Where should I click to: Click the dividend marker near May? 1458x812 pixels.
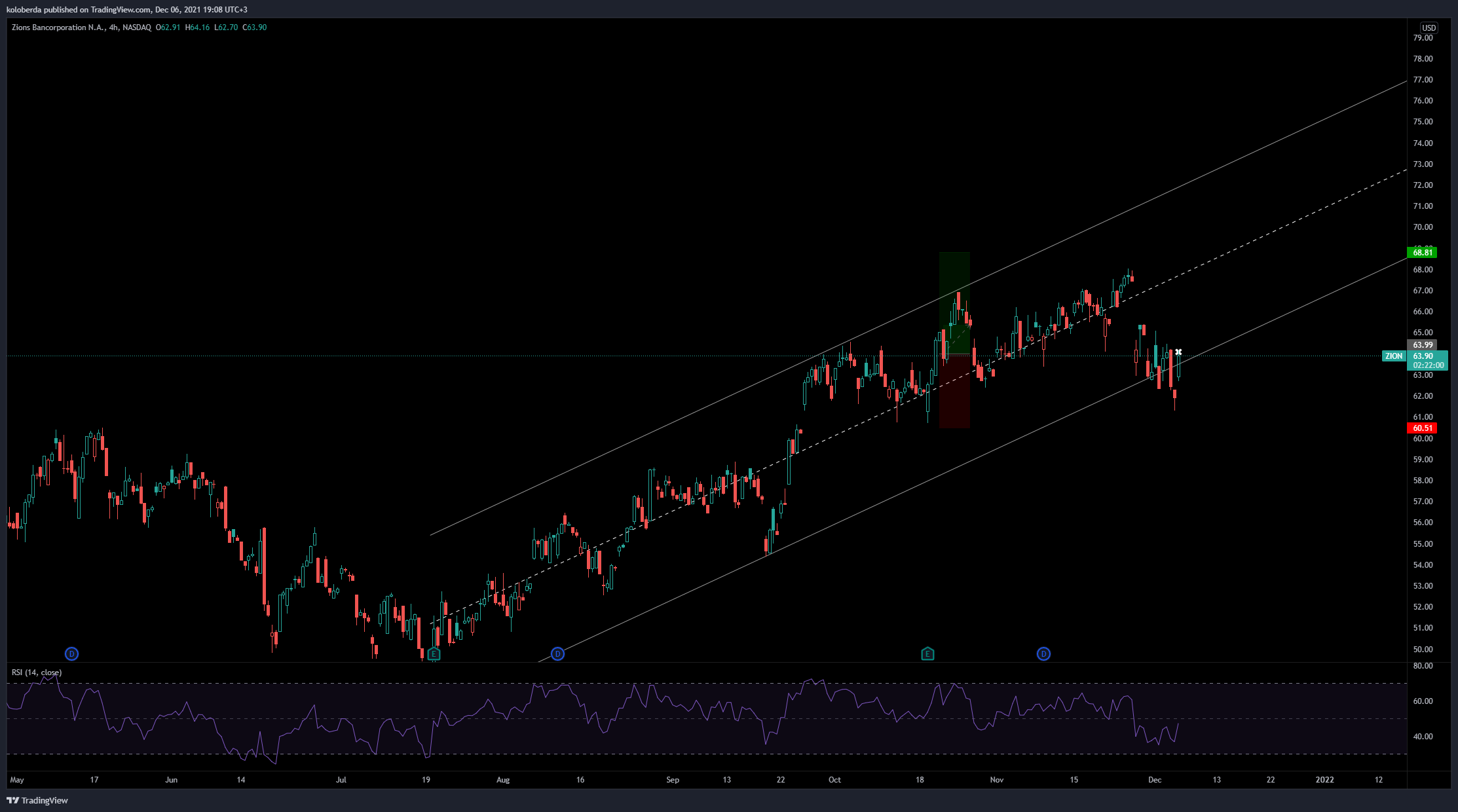point(72,654)
